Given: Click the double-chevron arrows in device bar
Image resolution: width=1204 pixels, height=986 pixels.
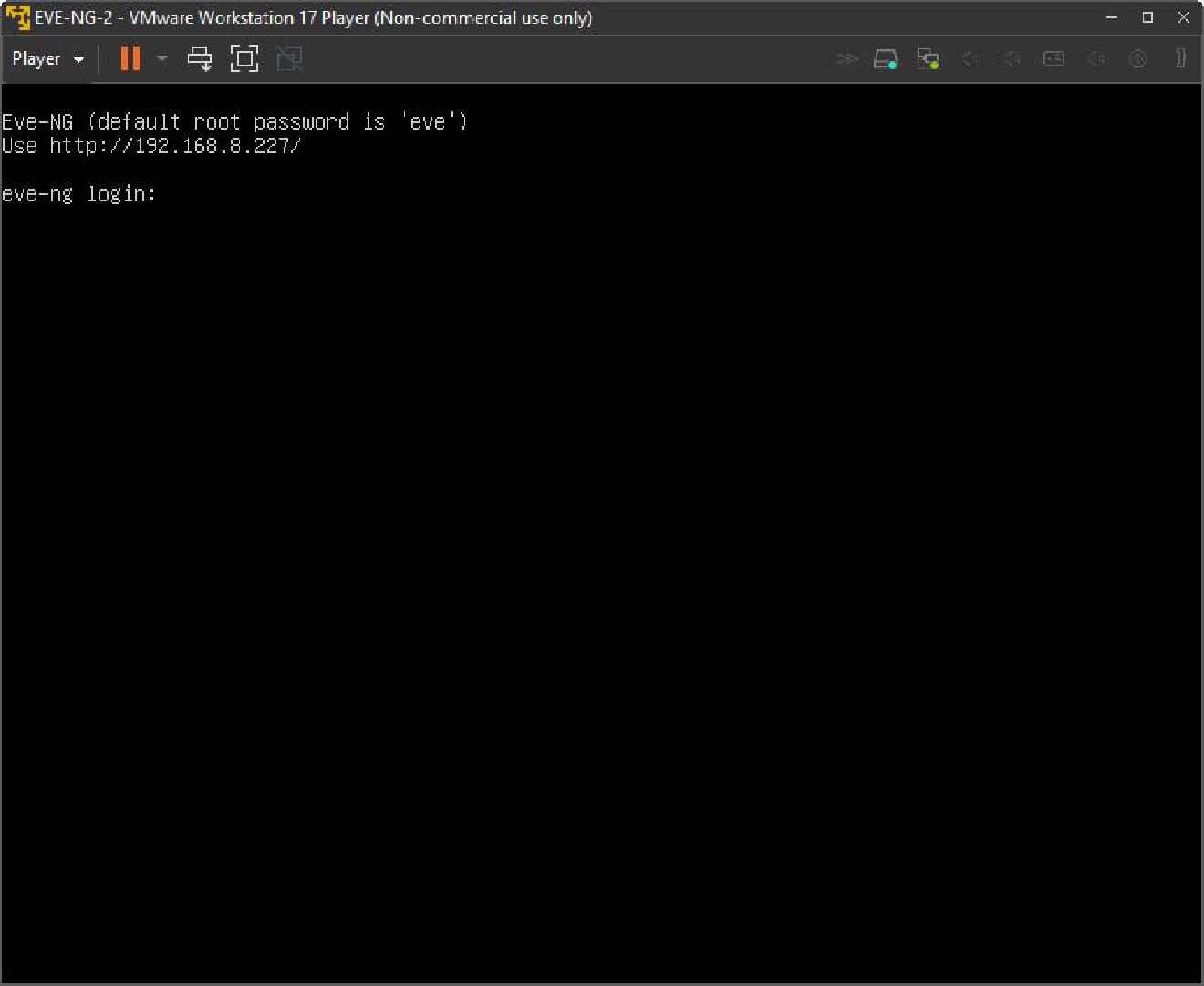Looking at the screenshot, I should 847,59.
